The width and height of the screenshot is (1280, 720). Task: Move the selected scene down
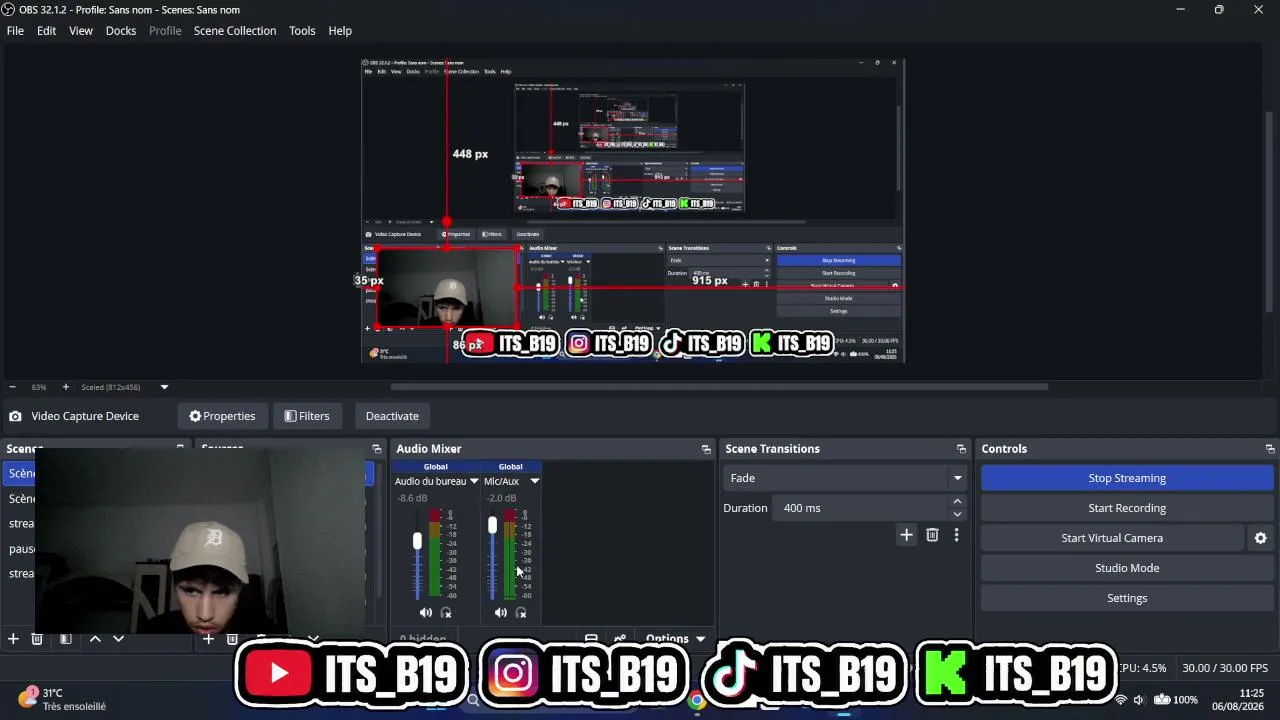118,638
